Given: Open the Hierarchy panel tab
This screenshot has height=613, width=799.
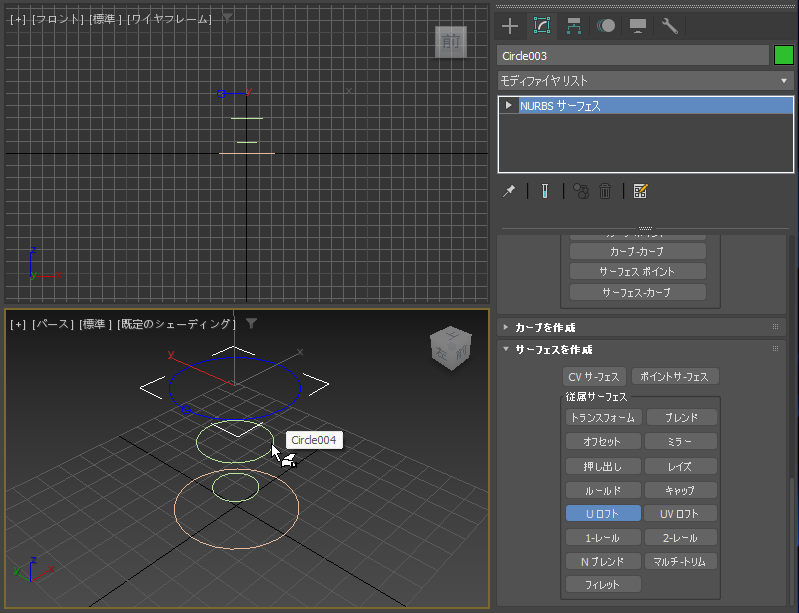Looking at the screenshot, I should 574,25.
